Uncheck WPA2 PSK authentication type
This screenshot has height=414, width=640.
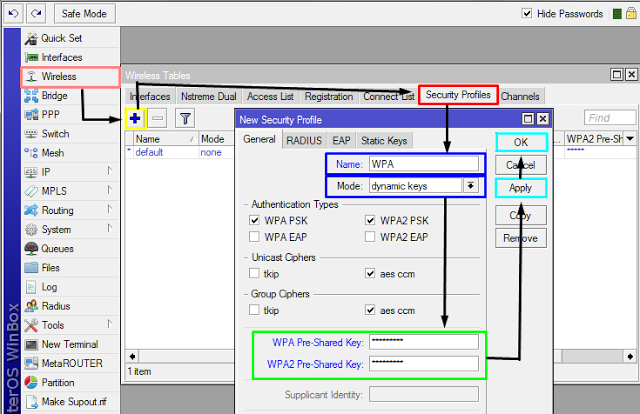370,220
